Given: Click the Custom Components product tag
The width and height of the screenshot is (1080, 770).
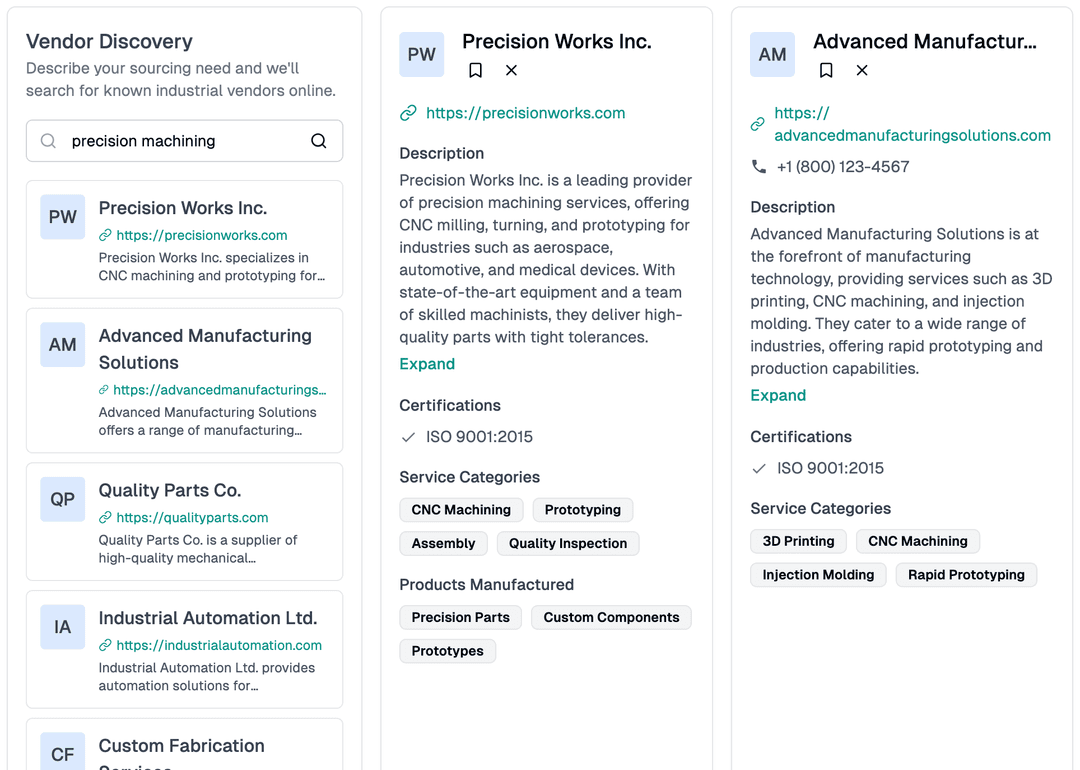Looking at the screenshot, I should pos(611,617).
